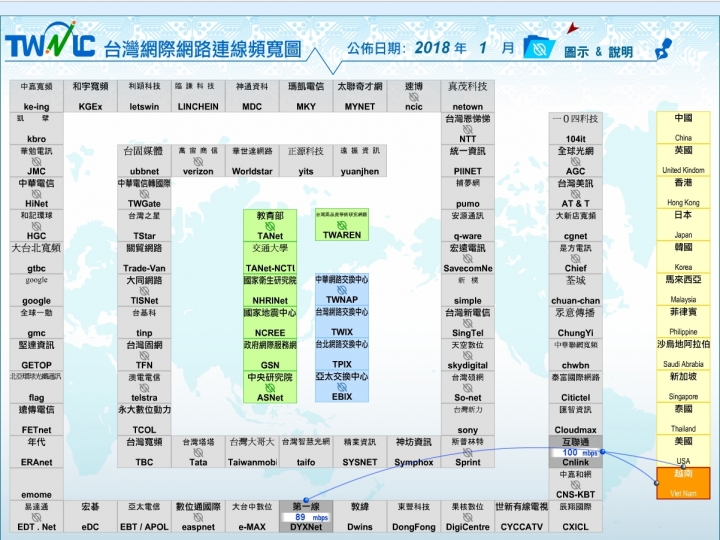The width and height of the screenshot is (720, 540).
Task: Select the NCREE box
Action: pos(270,322)
